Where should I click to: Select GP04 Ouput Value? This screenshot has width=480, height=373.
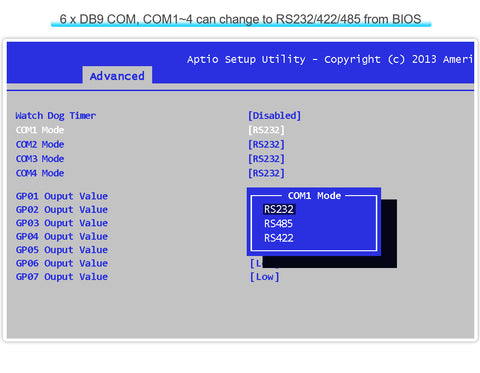(62, 236)
